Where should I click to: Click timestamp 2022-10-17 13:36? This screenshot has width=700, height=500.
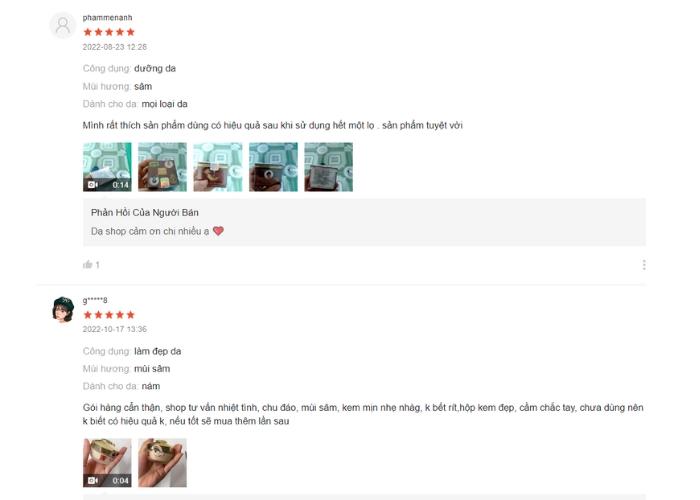click(x=114, y=329)
